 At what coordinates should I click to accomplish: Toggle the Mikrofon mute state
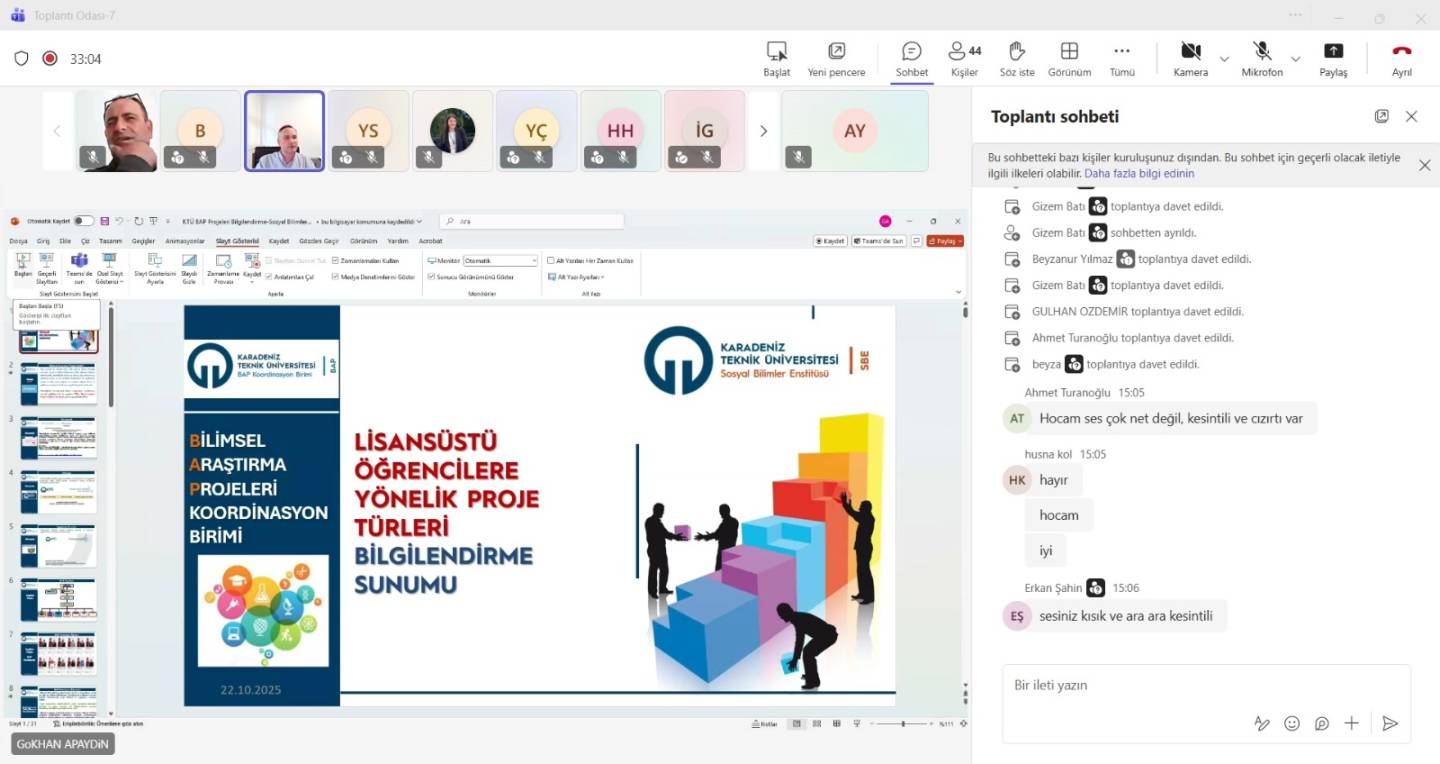tap(1262, 58)
